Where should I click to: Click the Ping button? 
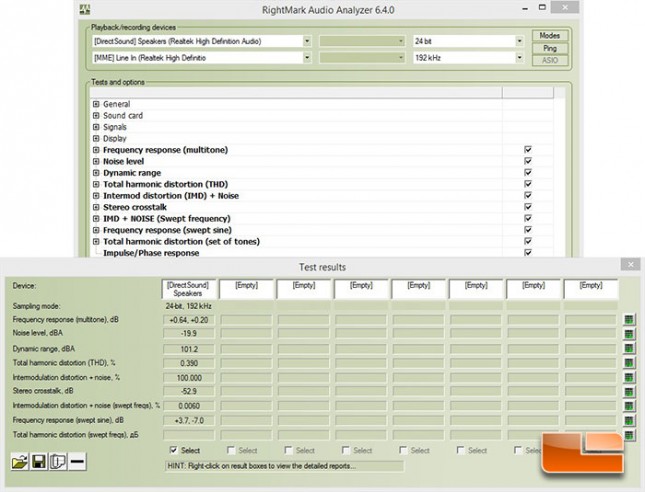[550, 48]
